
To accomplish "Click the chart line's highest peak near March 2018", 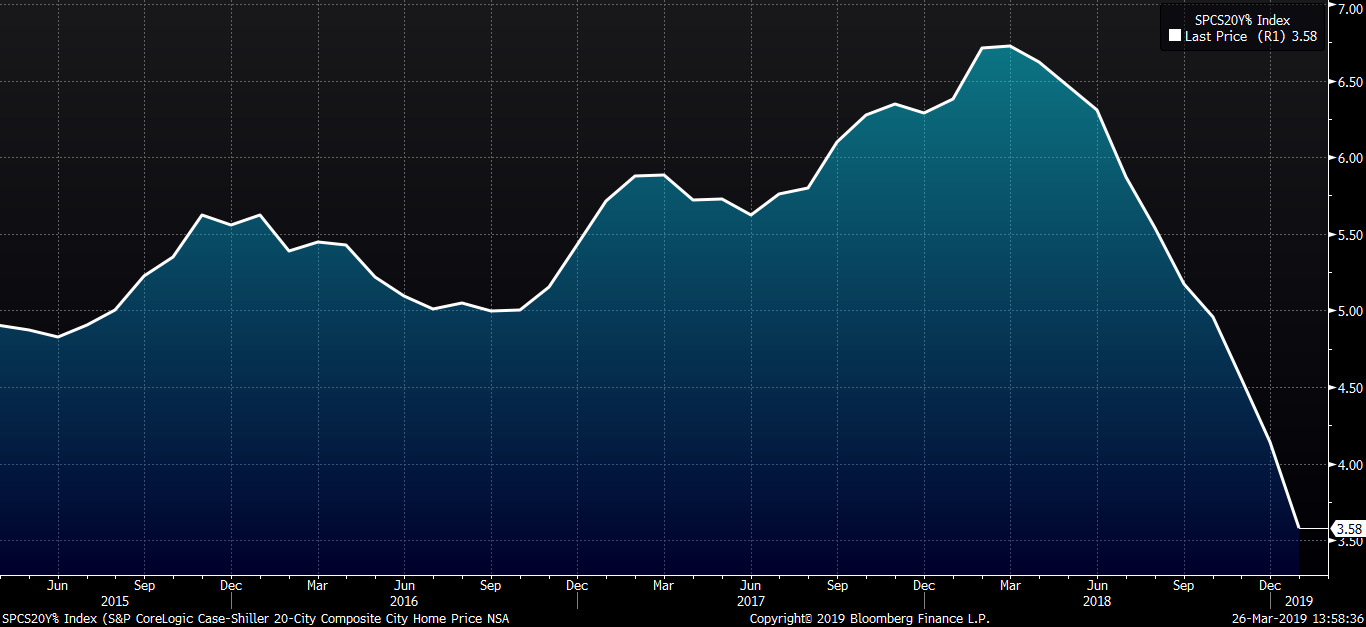I will click(1008, 46).
